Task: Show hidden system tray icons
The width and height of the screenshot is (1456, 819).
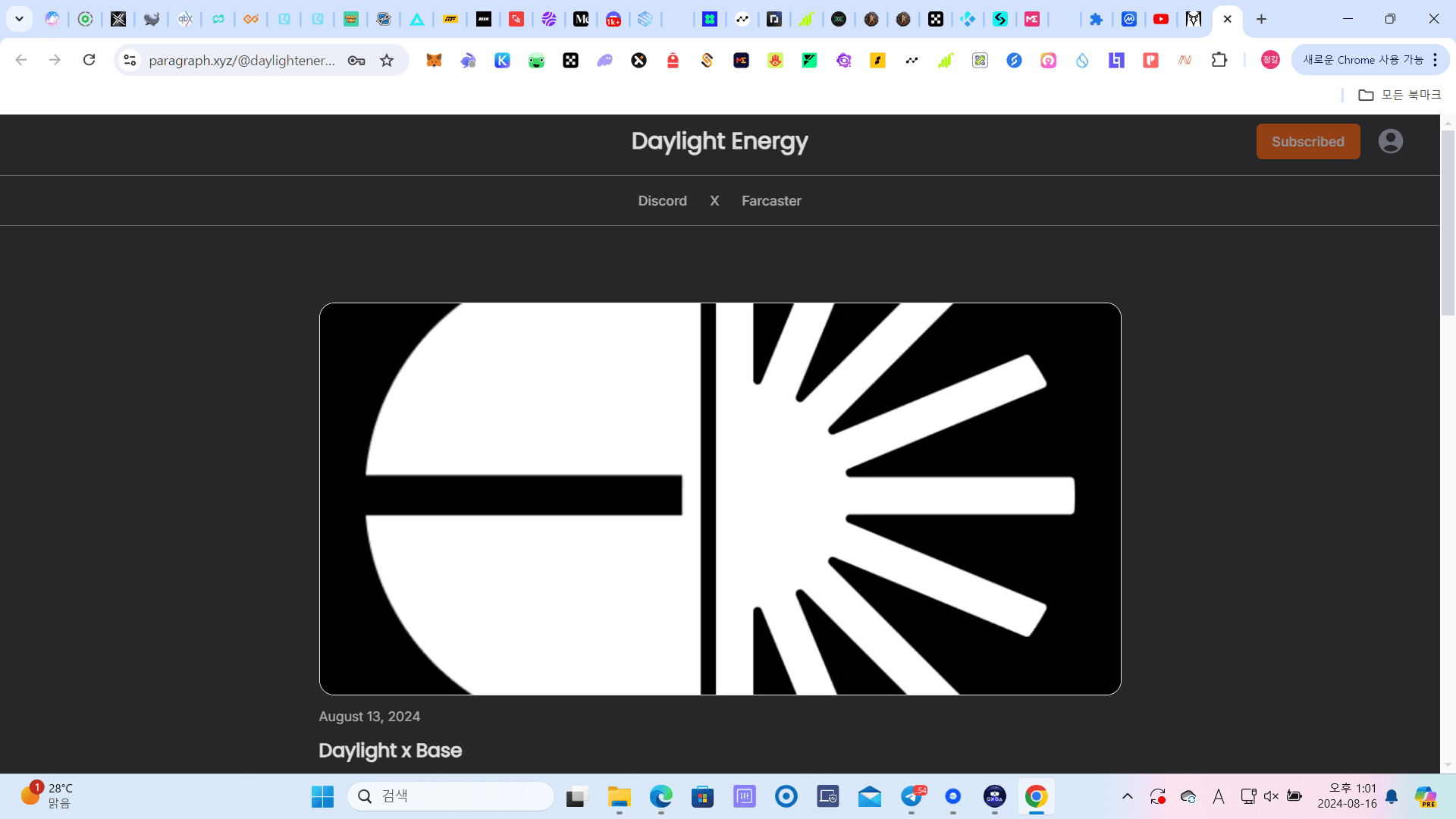Action: tap(1127, 796)
